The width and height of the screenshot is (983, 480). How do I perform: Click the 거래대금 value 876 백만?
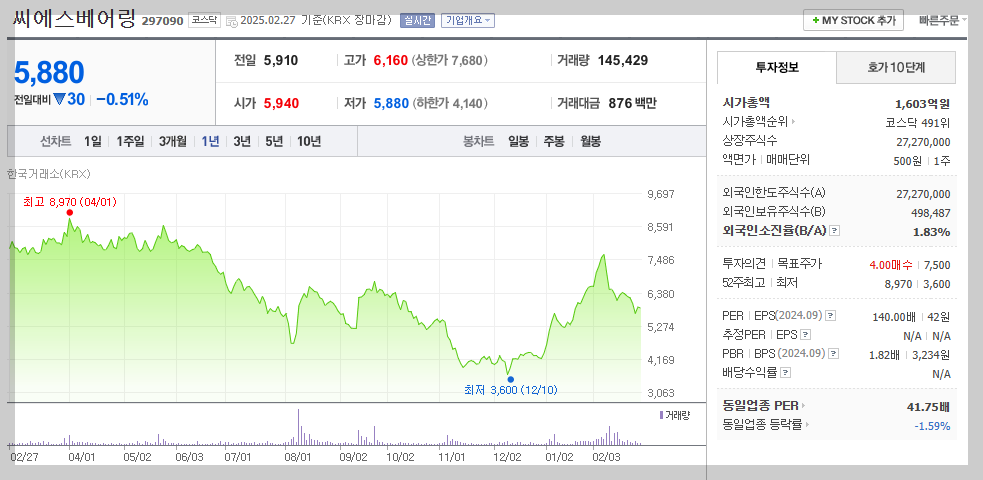pos(633,103)
